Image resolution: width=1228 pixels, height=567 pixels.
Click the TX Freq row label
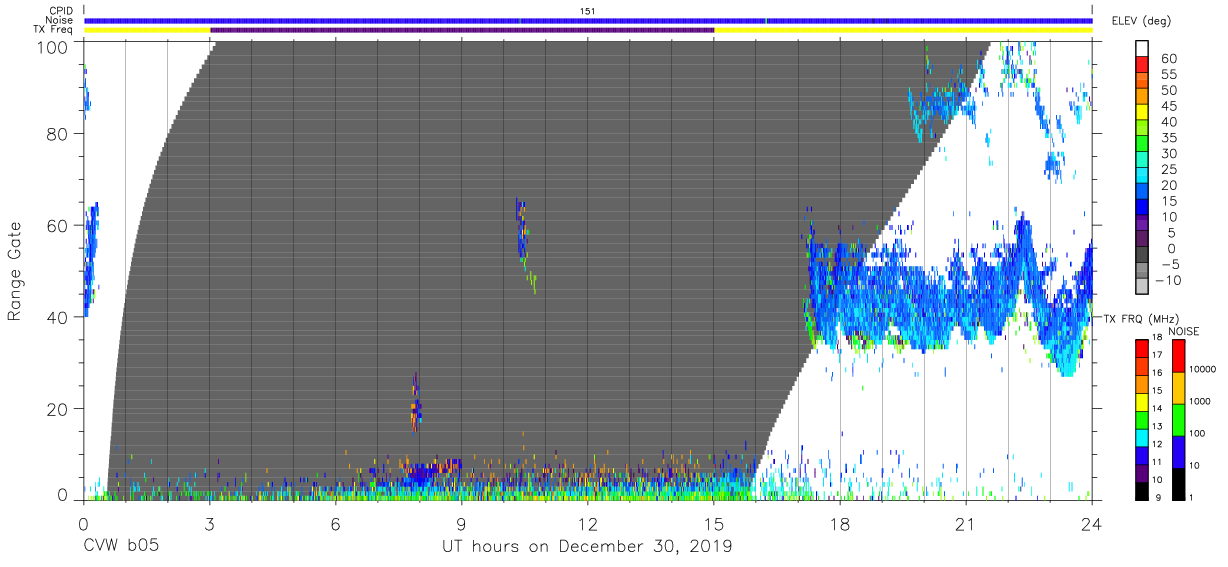pos(54,30)
